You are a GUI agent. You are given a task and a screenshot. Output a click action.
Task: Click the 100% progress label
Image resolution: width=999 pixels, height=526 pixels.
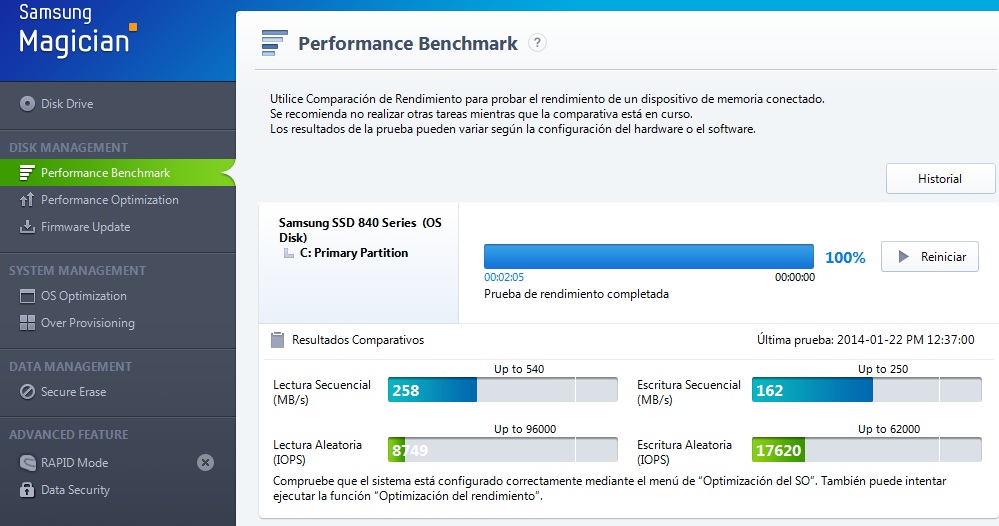(845, 257)
